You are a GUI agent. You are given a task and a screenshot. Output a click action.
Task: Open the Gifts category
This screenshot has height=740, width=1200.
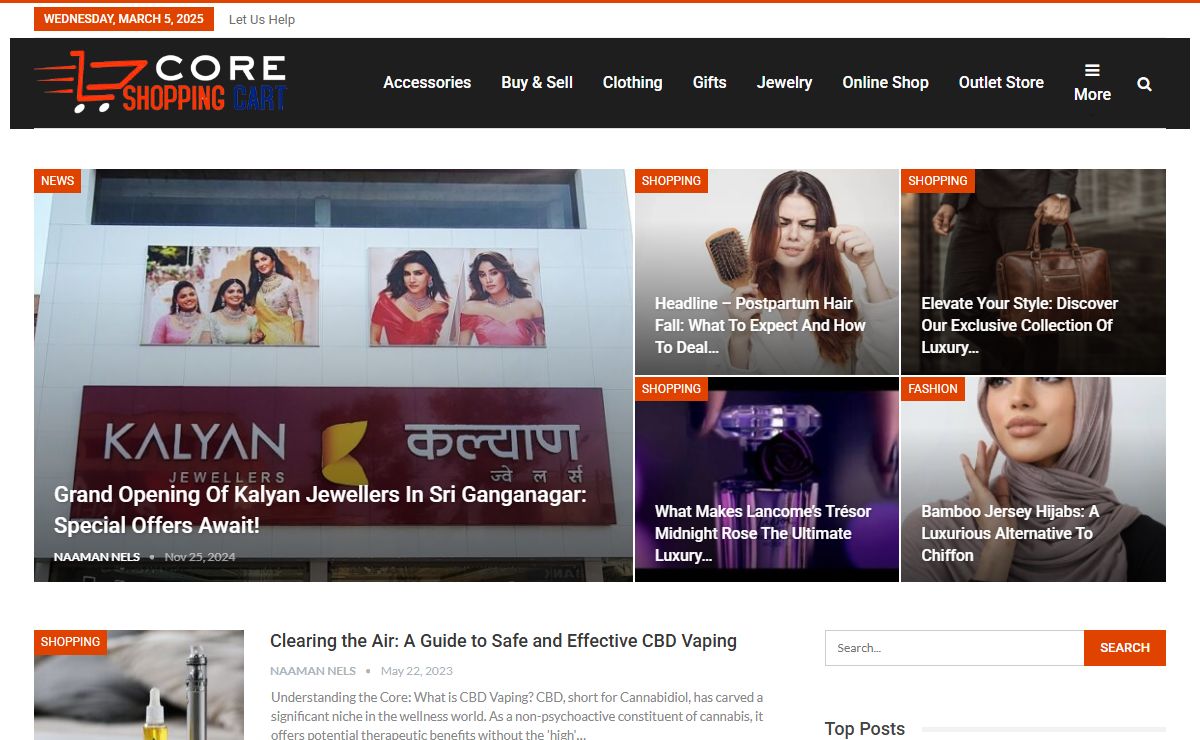[x=709, y=83]
